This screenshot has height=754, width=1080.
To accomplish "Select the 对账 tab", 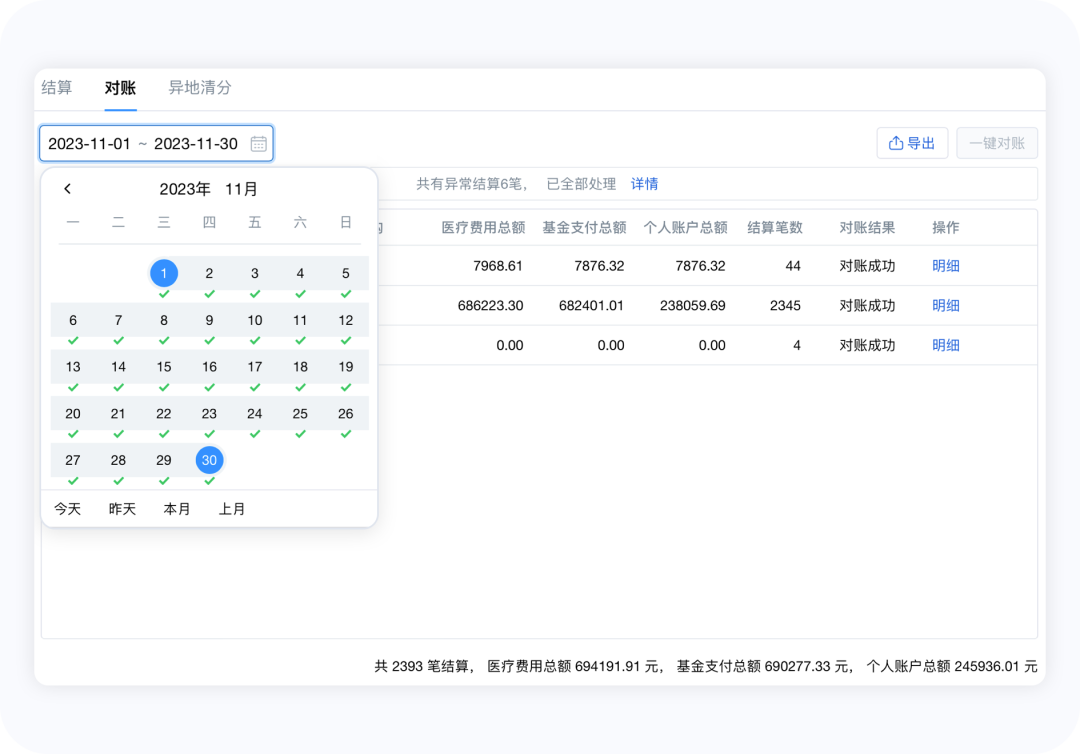I will coord(121,87).
